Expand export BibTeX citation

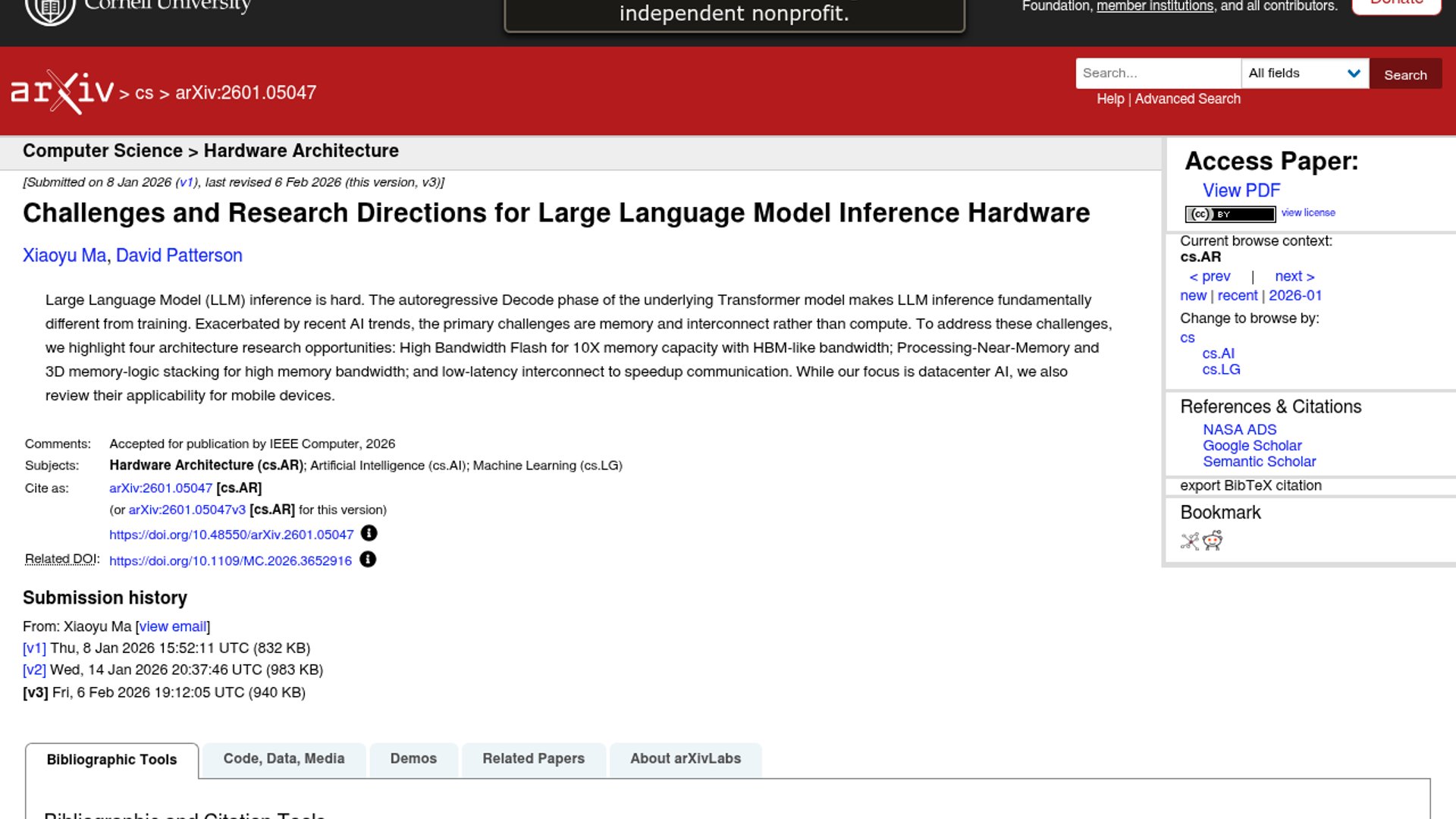click(x=1250, y=485)
